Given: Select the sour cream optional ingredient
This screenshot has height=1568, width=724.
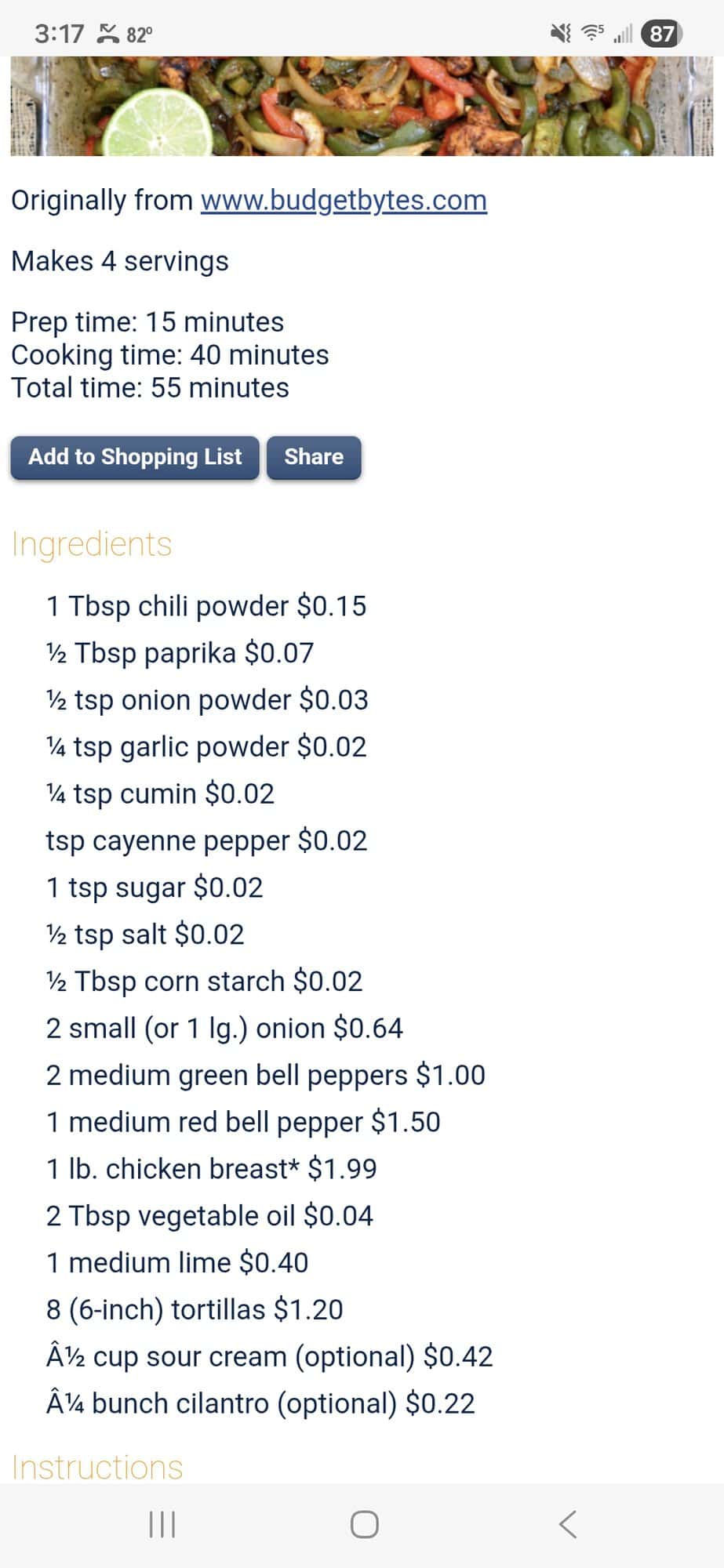Looking at the screenshot, I should pos(269,1356).
